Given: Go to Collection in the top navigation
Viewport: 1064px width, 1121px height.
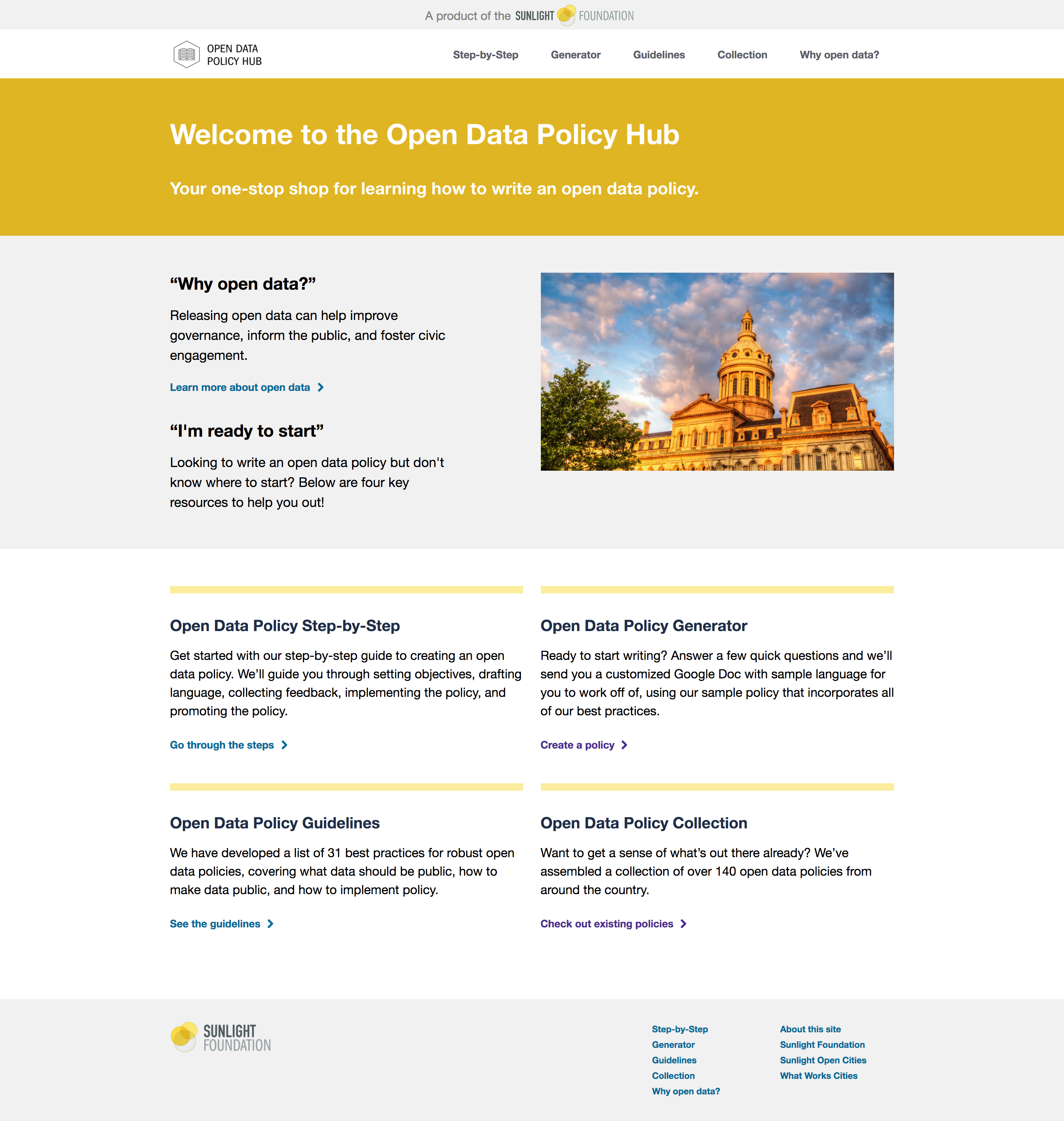Looking at the screenshot, I should pos(743,55).
